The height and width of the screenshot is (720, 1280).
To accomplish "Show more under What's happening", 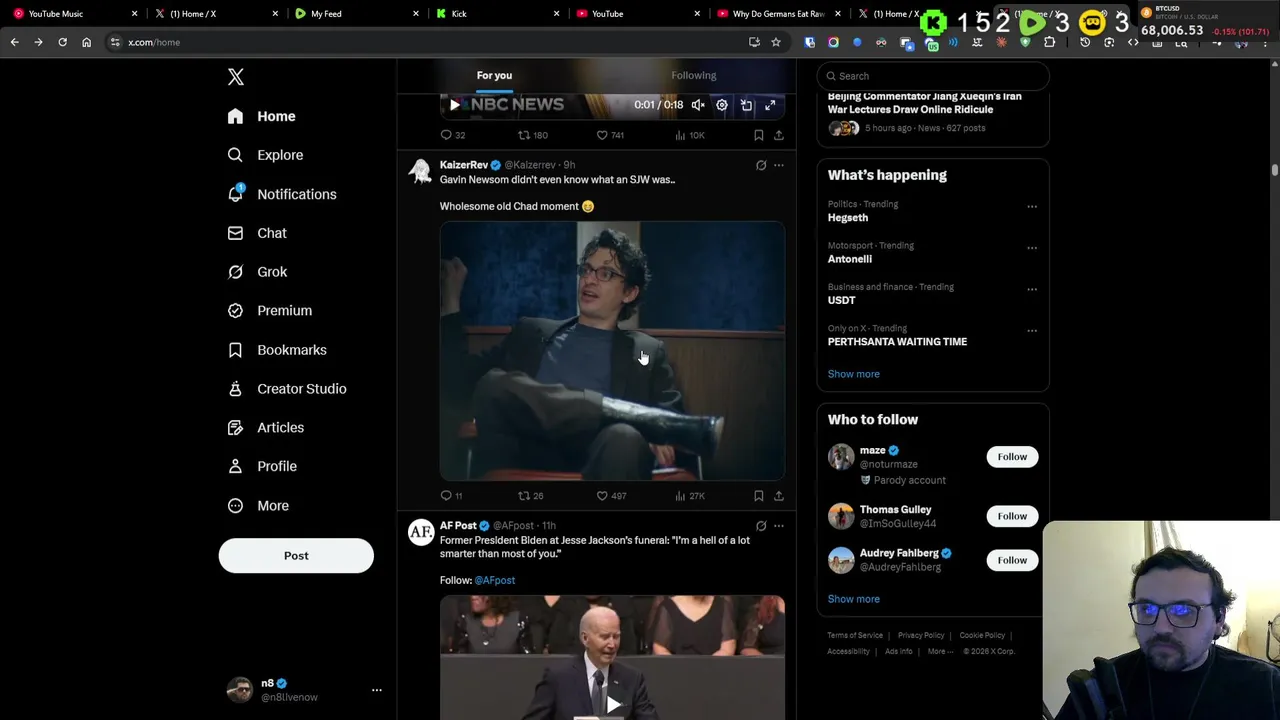I will point(853,374).
